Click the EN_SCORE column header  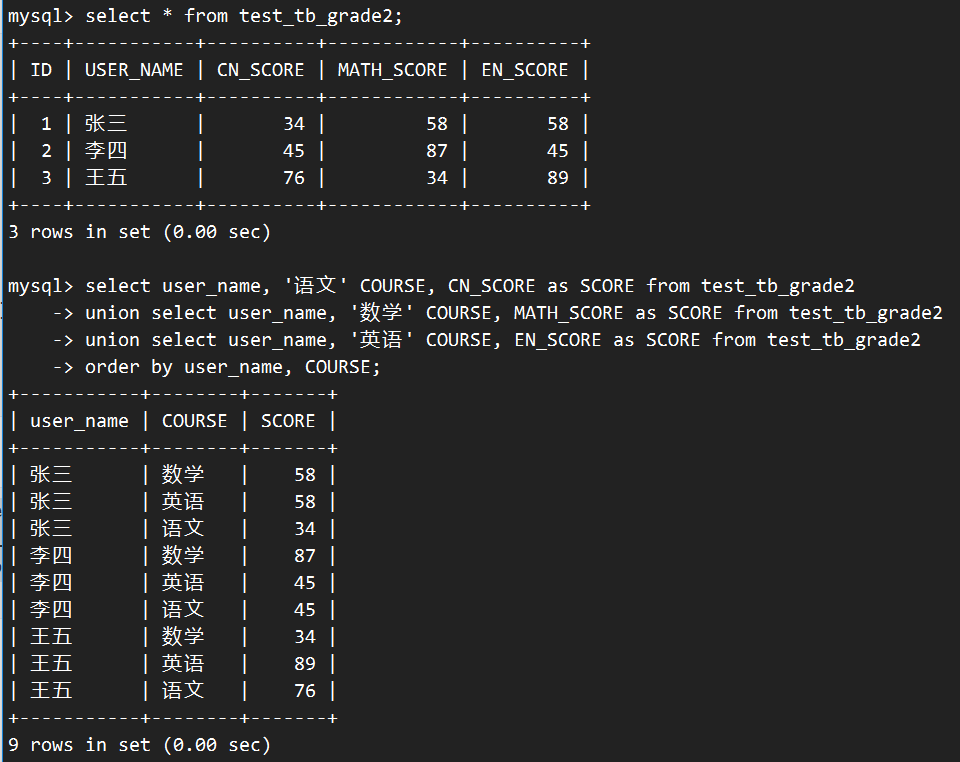coord(524,70)
